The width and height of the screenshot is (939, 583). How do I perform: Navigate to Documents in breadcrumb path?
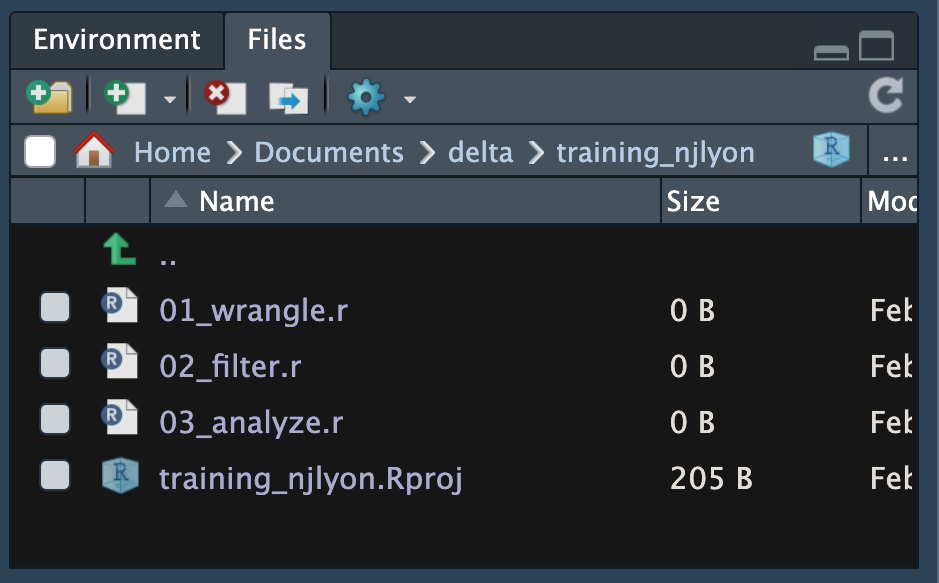[329, 153]
